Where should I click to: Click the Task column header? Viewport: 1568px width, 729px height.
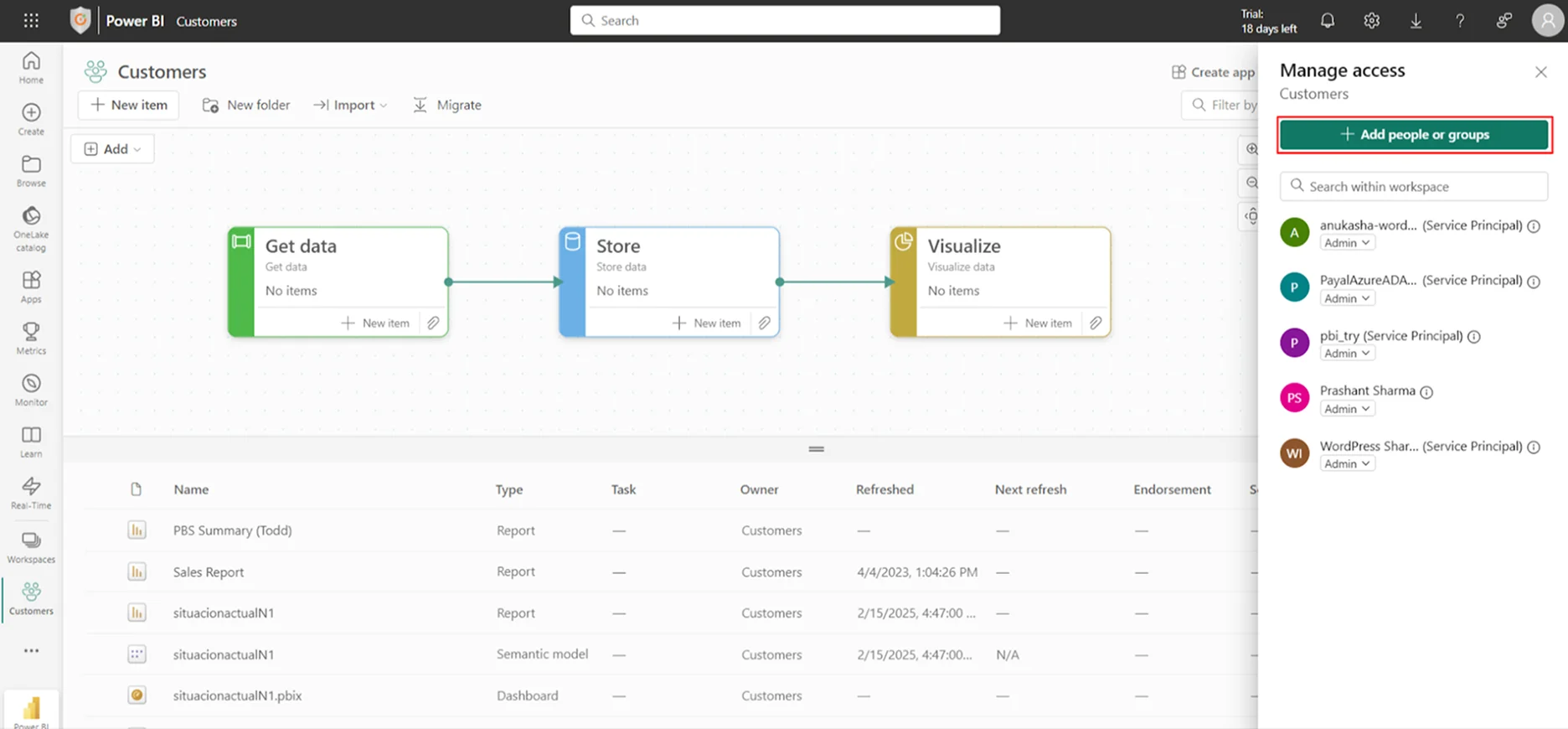623,489
